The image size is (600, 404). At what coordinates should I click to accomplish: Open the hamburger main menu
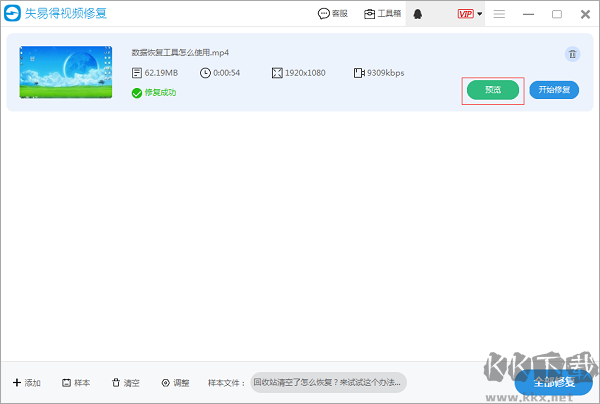click(499, 14)
